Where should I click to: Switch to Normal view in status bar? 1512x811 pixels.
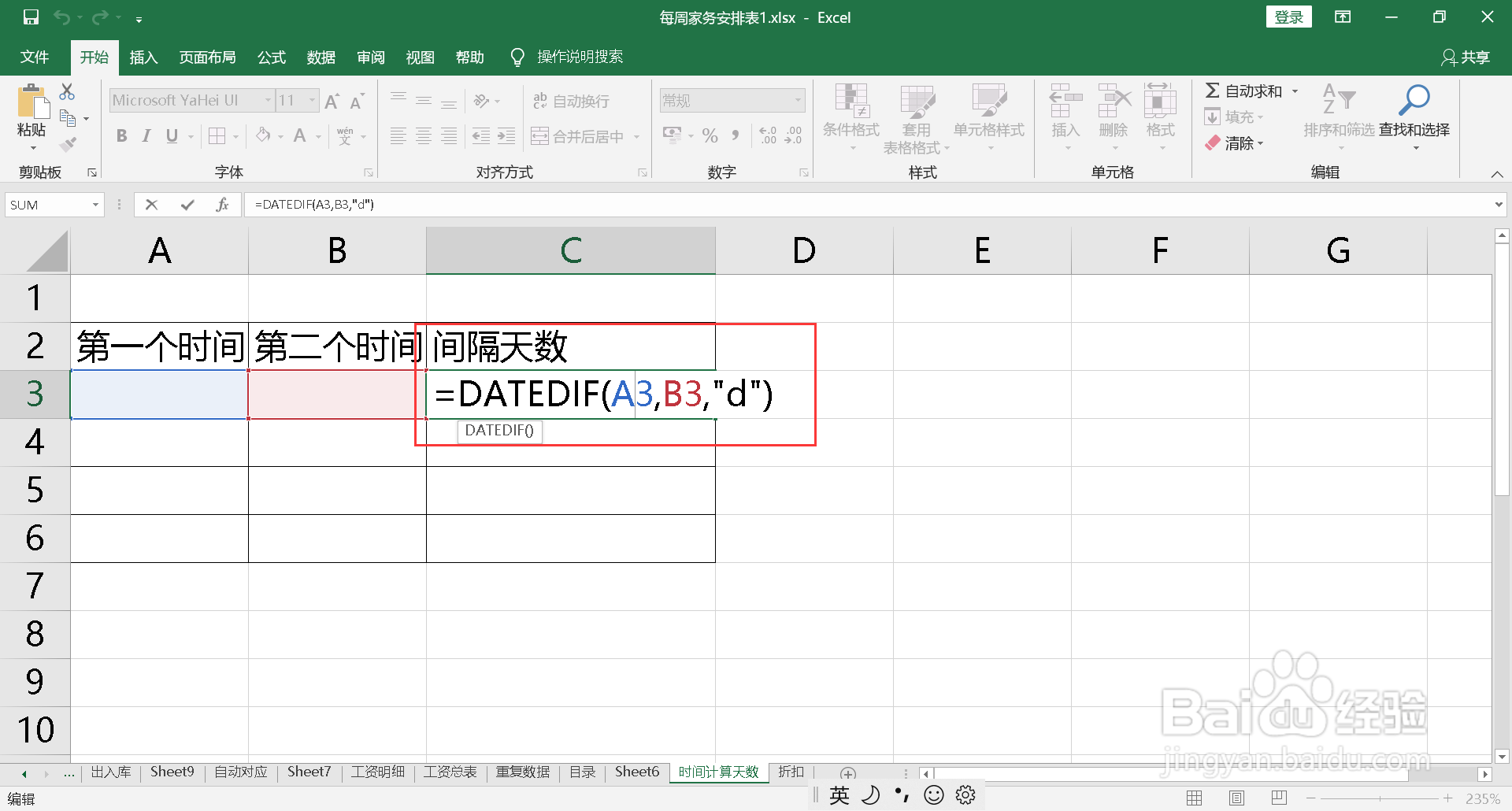1195,798
